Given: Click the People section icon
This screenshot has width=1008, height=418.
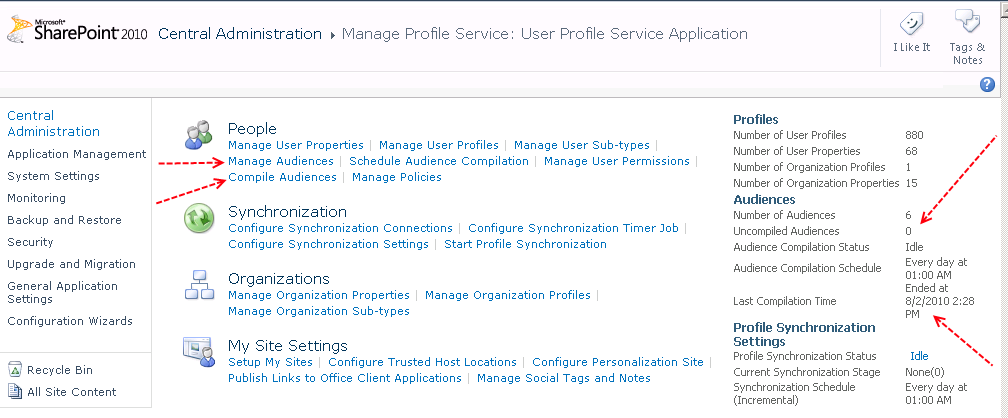Looking at the screenshot, I should 200,135.
